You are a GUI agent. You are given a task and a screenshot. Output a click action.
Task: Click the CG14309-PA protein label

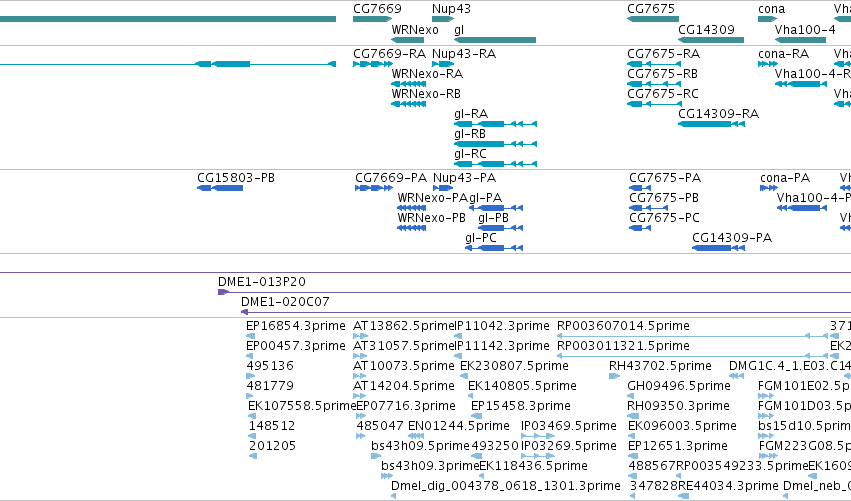tap(732, 238)
